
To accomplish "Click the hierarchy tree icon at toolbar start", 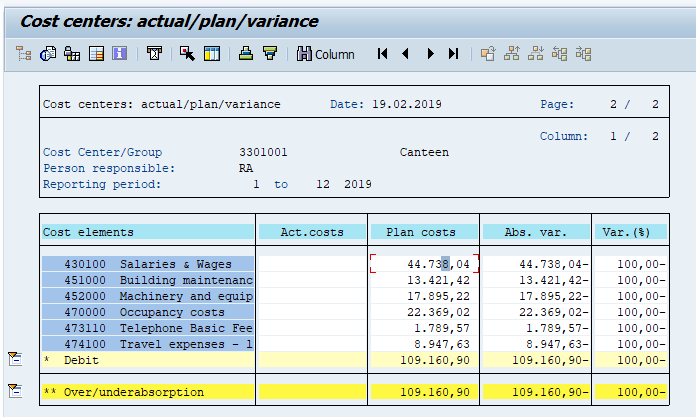I will (24, 54).
